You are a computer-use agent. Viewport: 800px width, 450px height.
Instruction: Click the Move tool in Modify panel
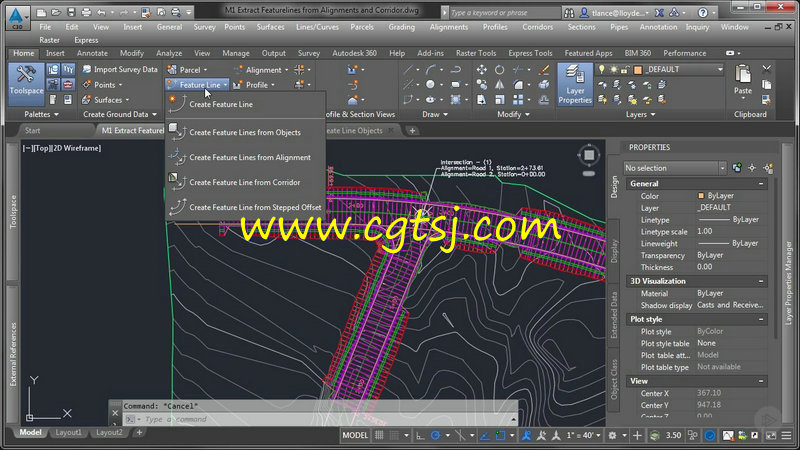pyautogui.click(x=482, y=69)
